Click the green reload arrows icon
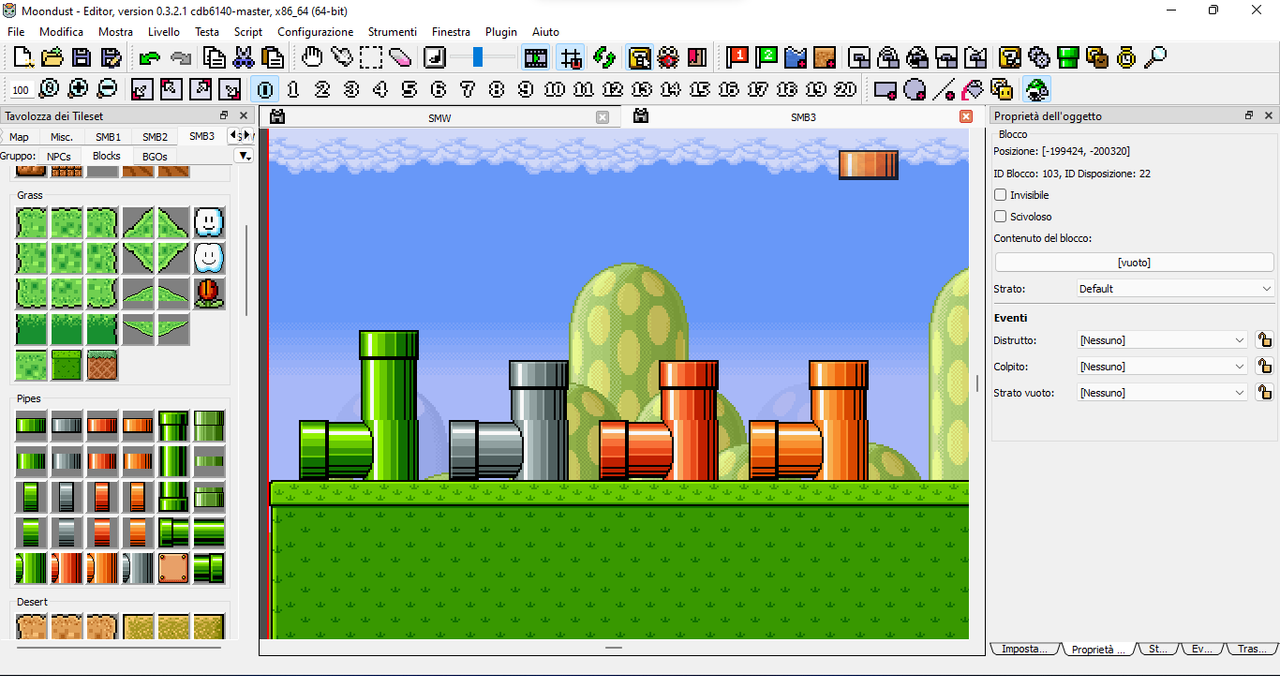The image size is (1280, 676). 603,58
